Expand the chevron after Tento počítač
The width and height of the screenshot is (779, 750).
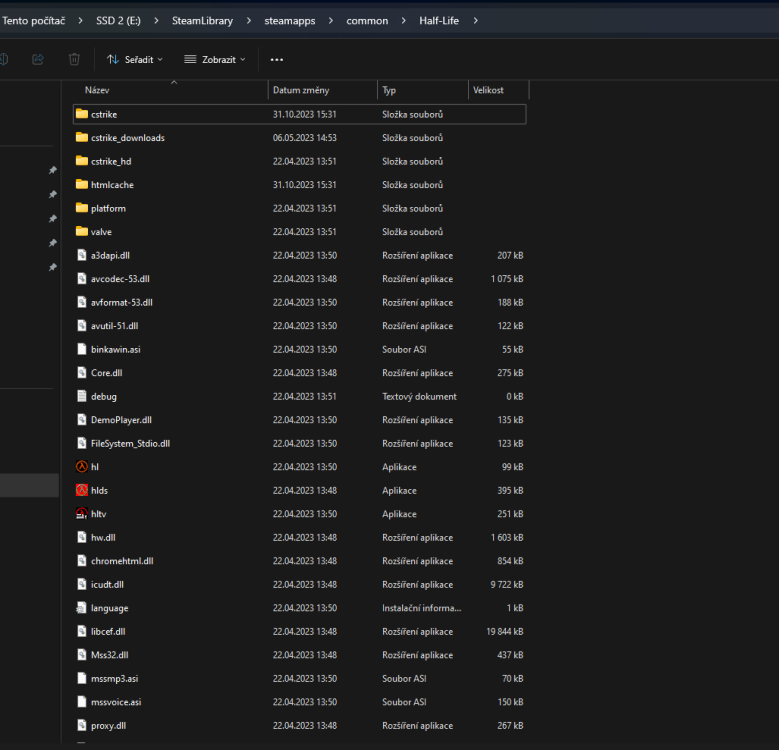[x=80, y=21]
